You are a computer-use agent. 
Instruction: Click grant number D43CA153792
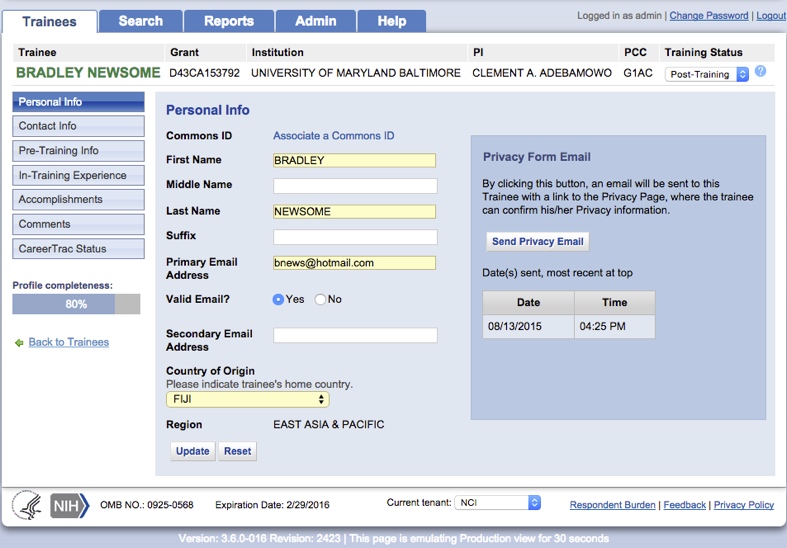coord(204,73)
